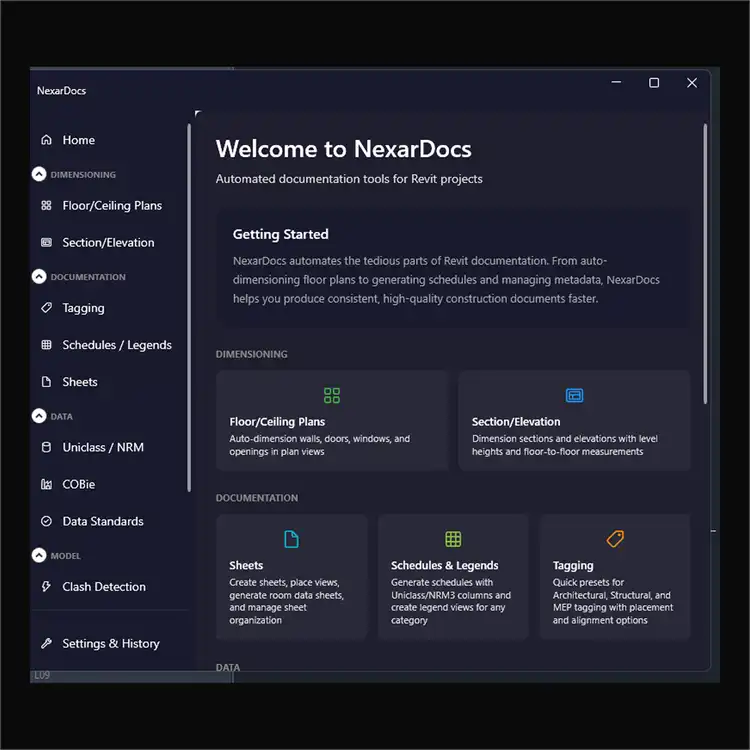Click DIMENSIONING heading in main content

(251, 354)
